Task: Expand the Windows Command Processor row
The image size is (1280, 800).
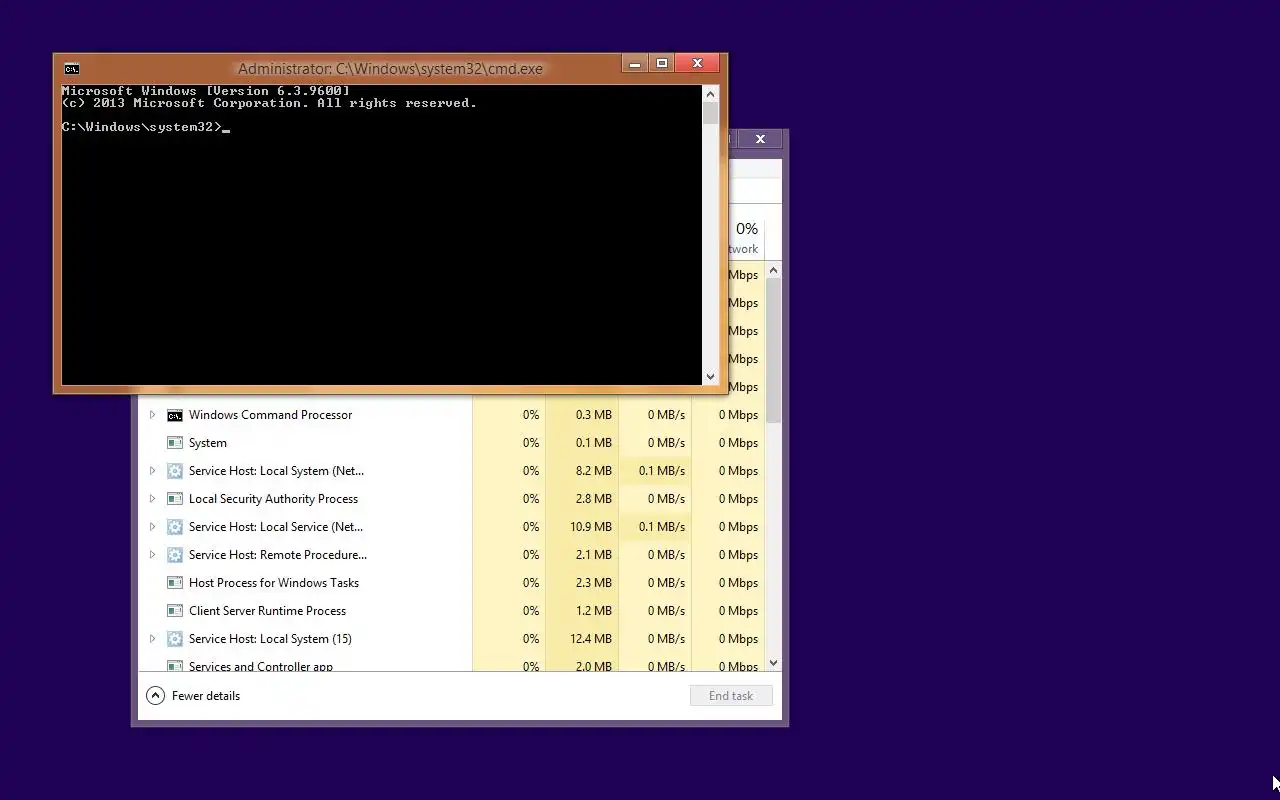Action: [152, 415]
